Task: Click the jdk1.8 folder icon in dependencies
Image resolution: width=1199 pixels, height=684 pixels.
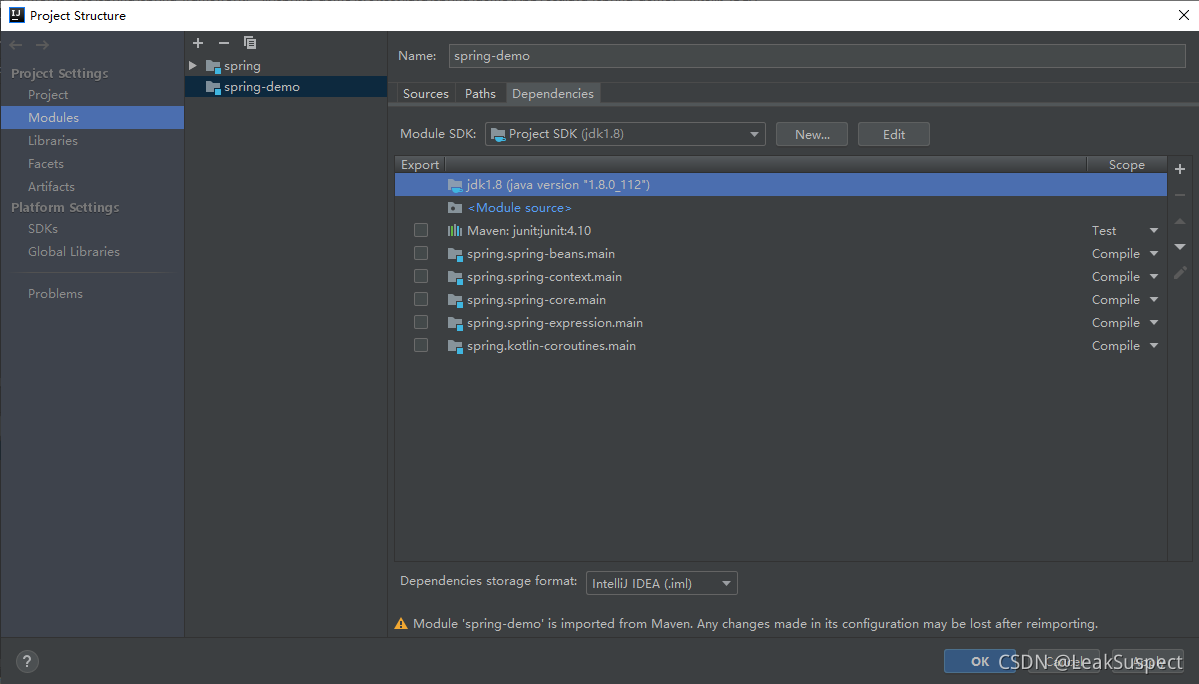Action: (455, 185)
